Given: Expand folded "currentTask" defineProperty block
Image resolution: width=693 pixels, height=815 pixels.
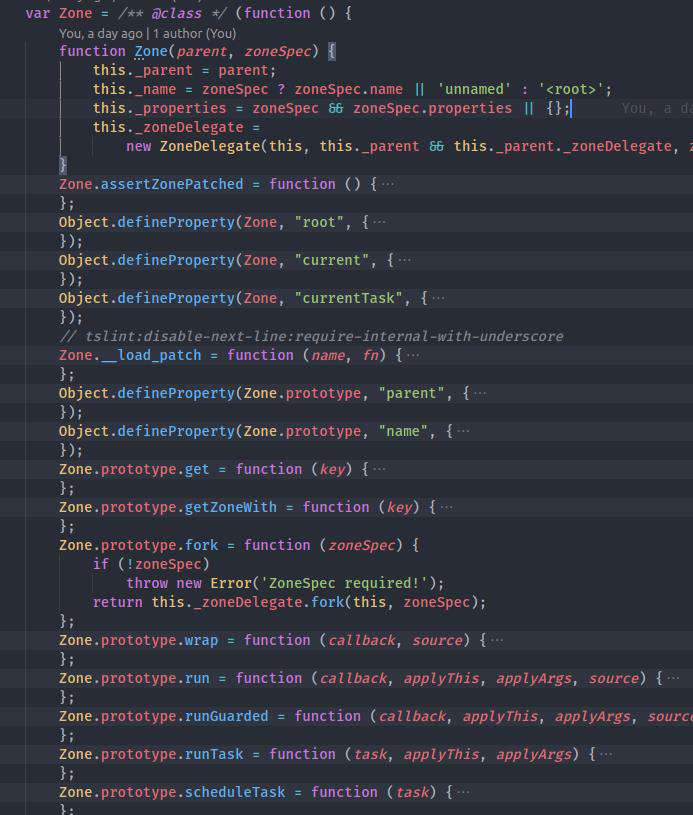Looking at the screenshot, I should (x=438, y=298).
